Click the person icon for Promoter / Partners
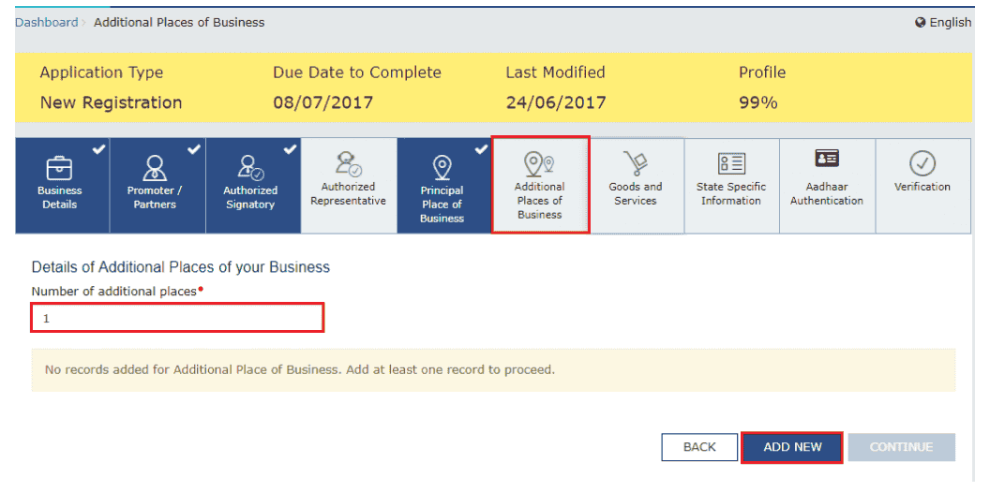 (155, 169)
